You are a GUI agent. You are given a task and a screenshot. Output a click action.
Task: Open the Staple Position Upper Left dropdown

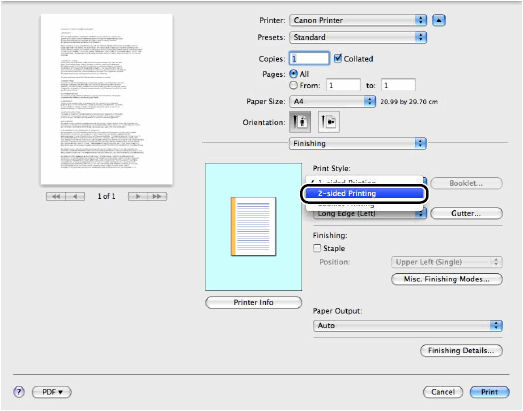click(x=447, y=262)
